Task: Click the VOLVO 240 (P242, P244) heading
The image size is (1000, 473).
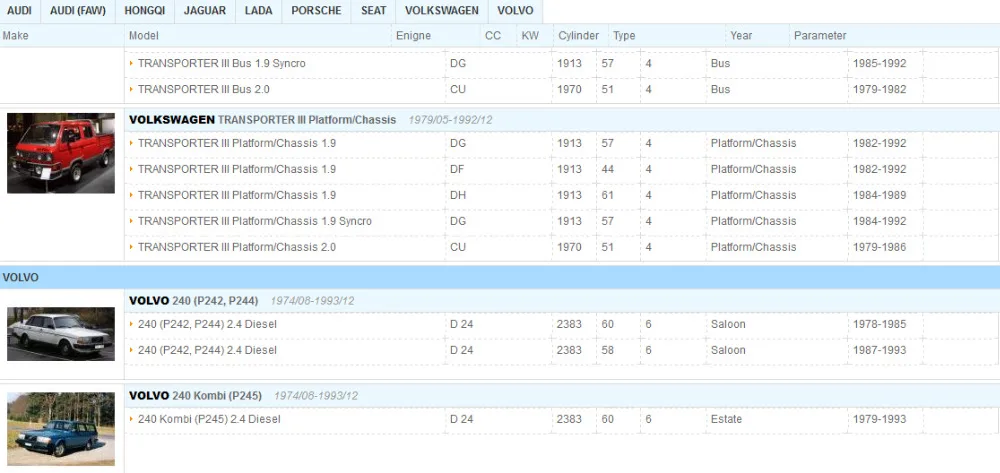Action: 193,301
